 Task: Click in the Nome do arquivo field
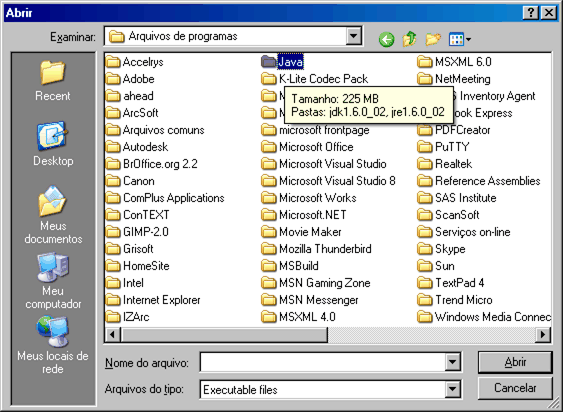coord(323,362)
